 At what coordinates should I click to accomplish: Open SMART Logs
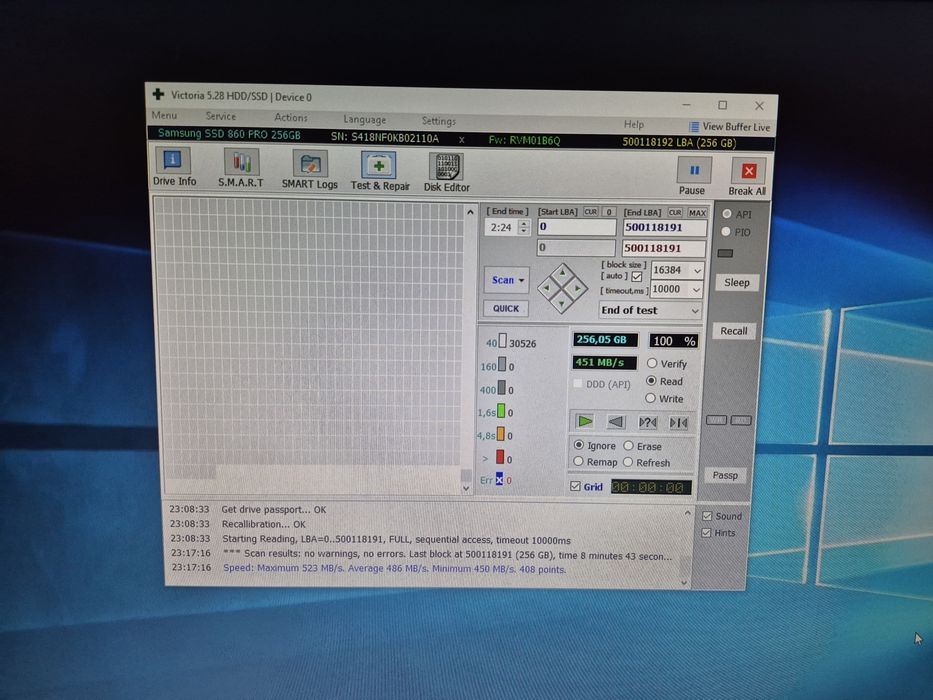[309, 170]
